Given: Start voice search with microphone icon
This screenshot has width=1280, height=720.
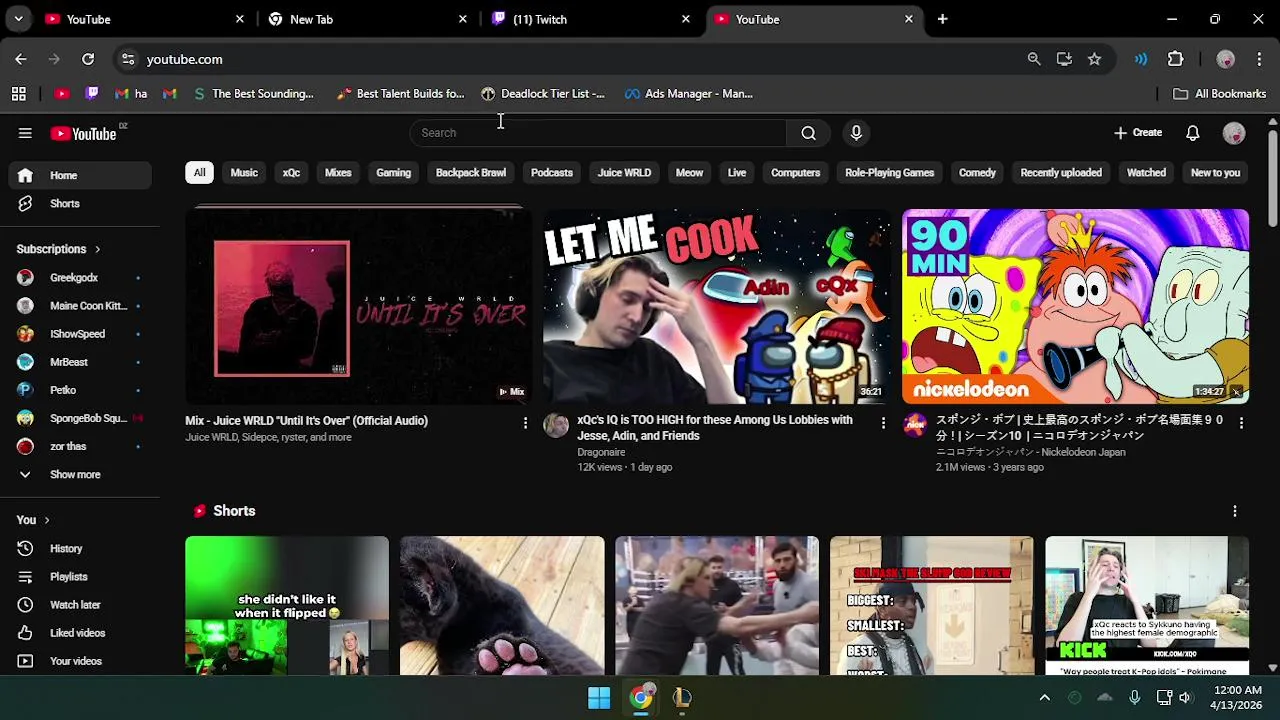Looking at the screenshot, I should click(856, 133).
